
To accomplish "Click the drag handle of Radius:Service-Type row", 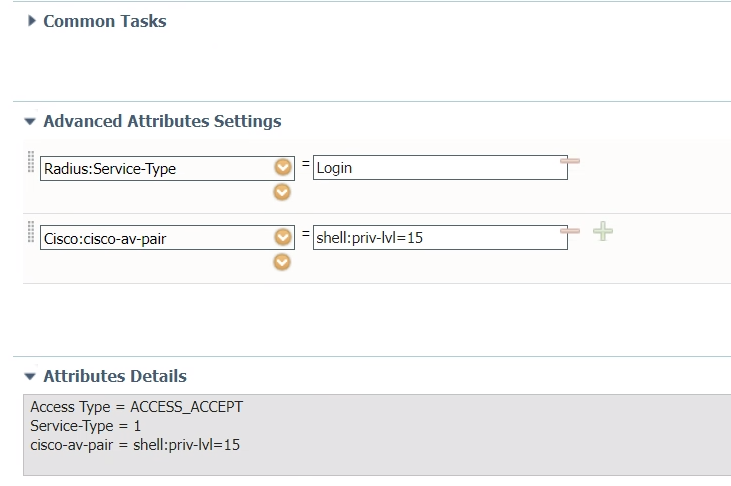I will click(31, 163).
